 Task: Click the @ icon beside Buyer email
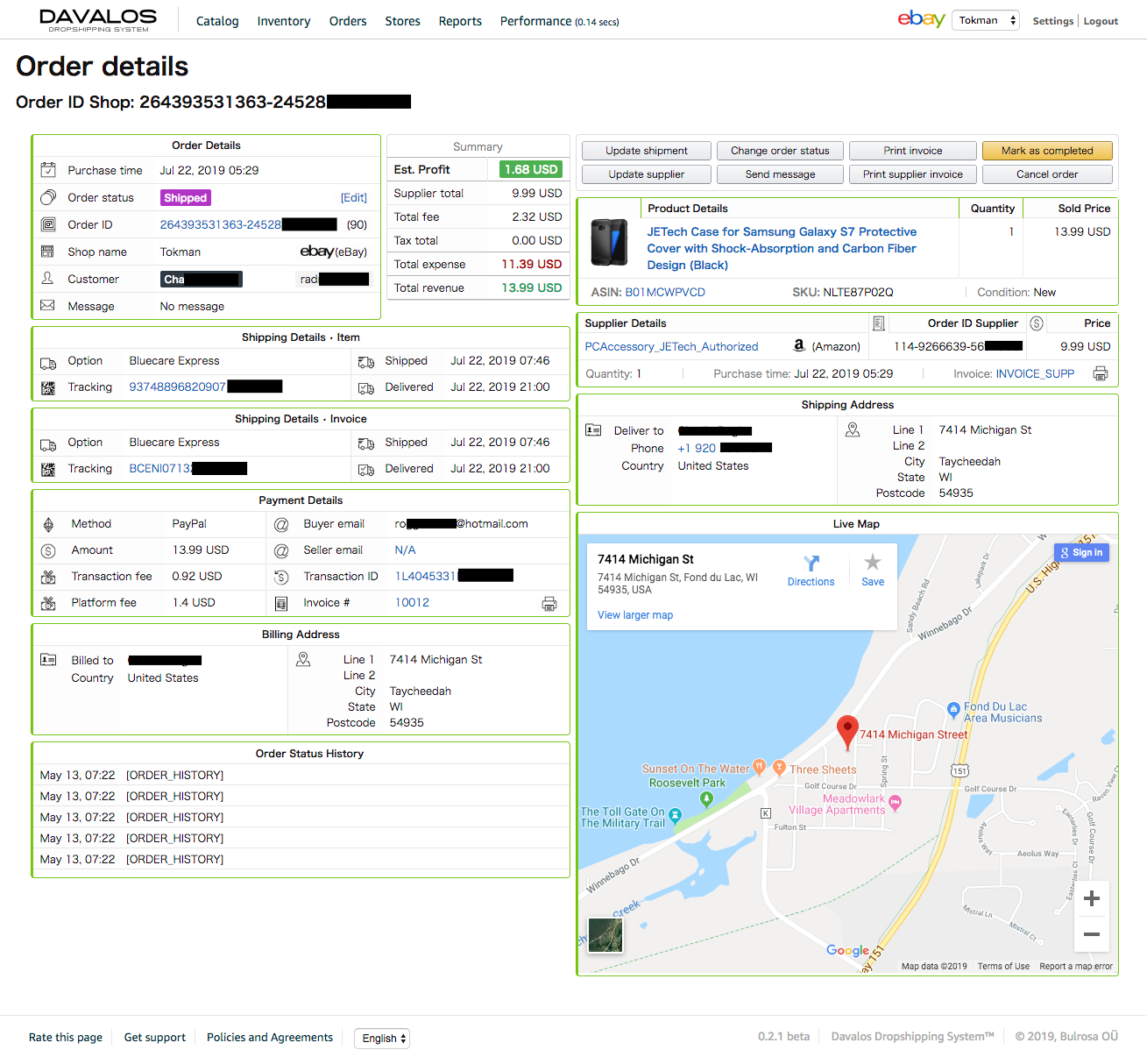tap(281, 524)
